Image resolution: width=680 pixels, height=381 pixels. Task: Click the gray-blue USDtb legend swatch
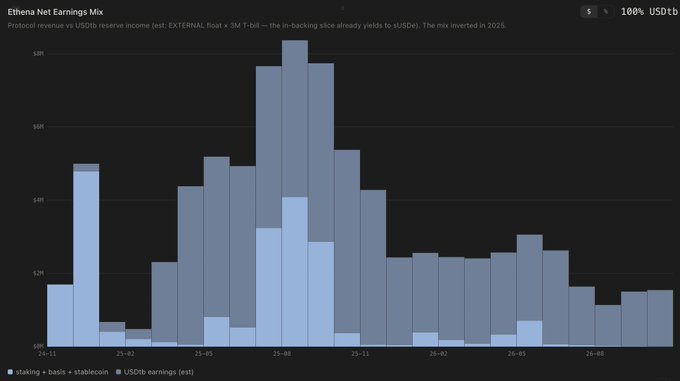tap(118, 372)
